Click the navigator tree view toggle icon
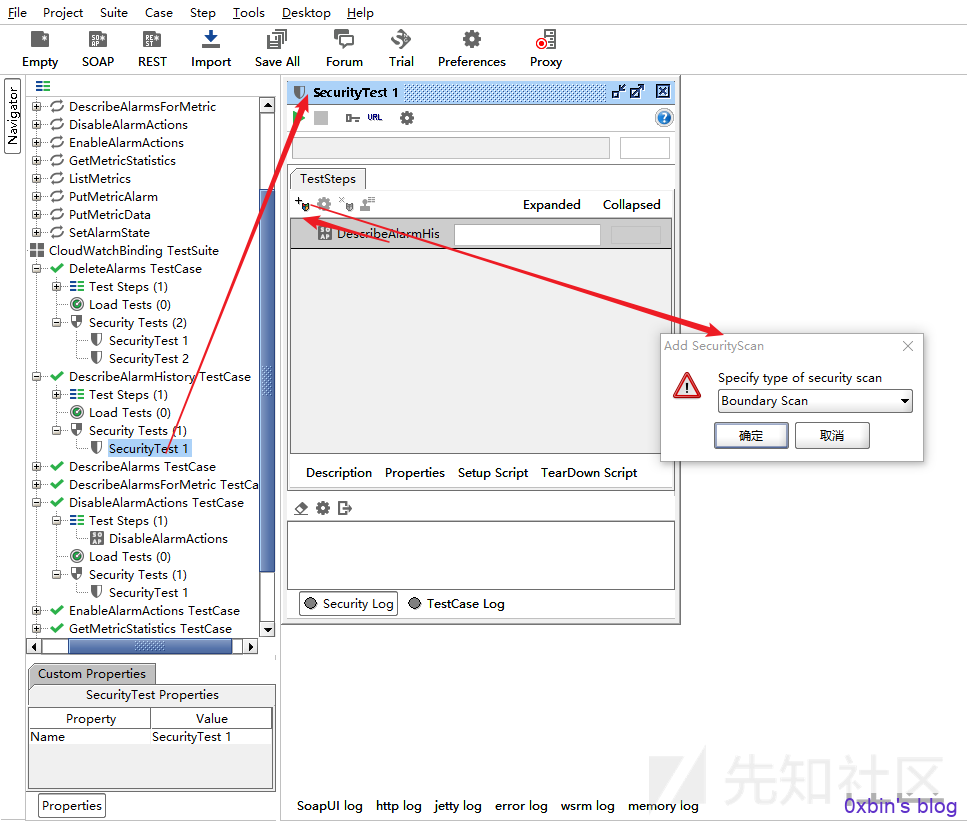The height and width of the screenshot is (821, 967). 43,86
